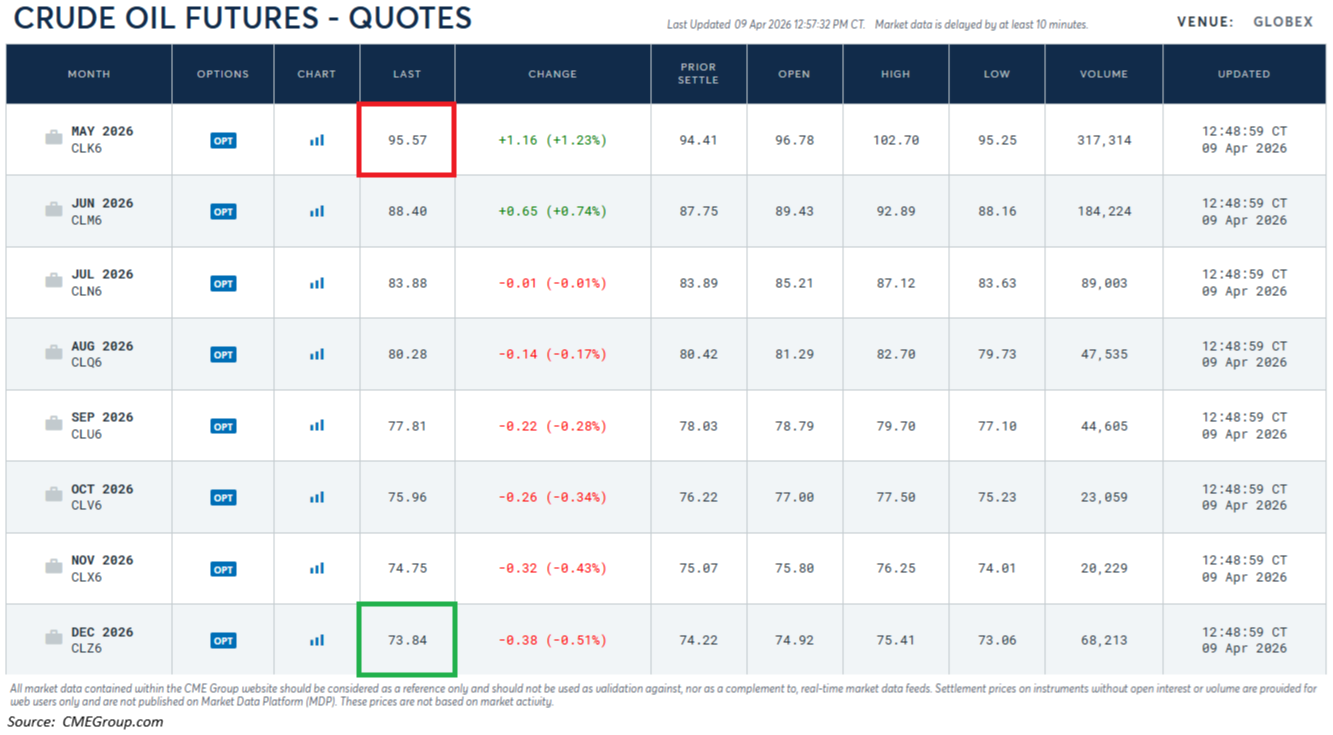Click briefcase icon beside NOV 2026
1333x735 pixels.
54,567
